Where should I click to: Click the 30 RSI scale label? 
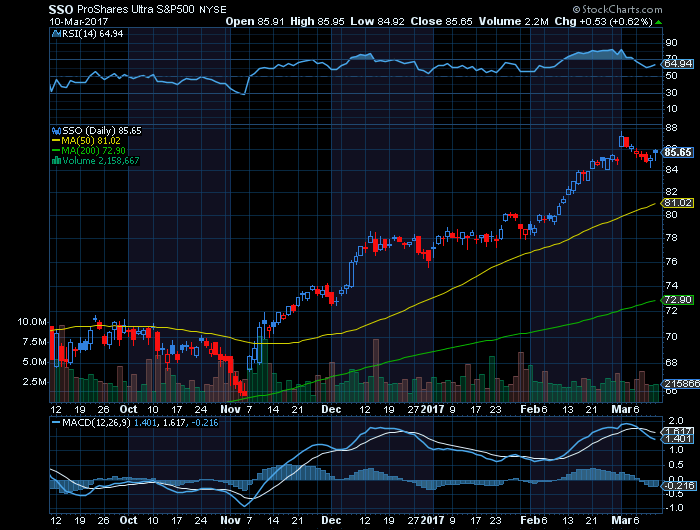pos(671,93)
